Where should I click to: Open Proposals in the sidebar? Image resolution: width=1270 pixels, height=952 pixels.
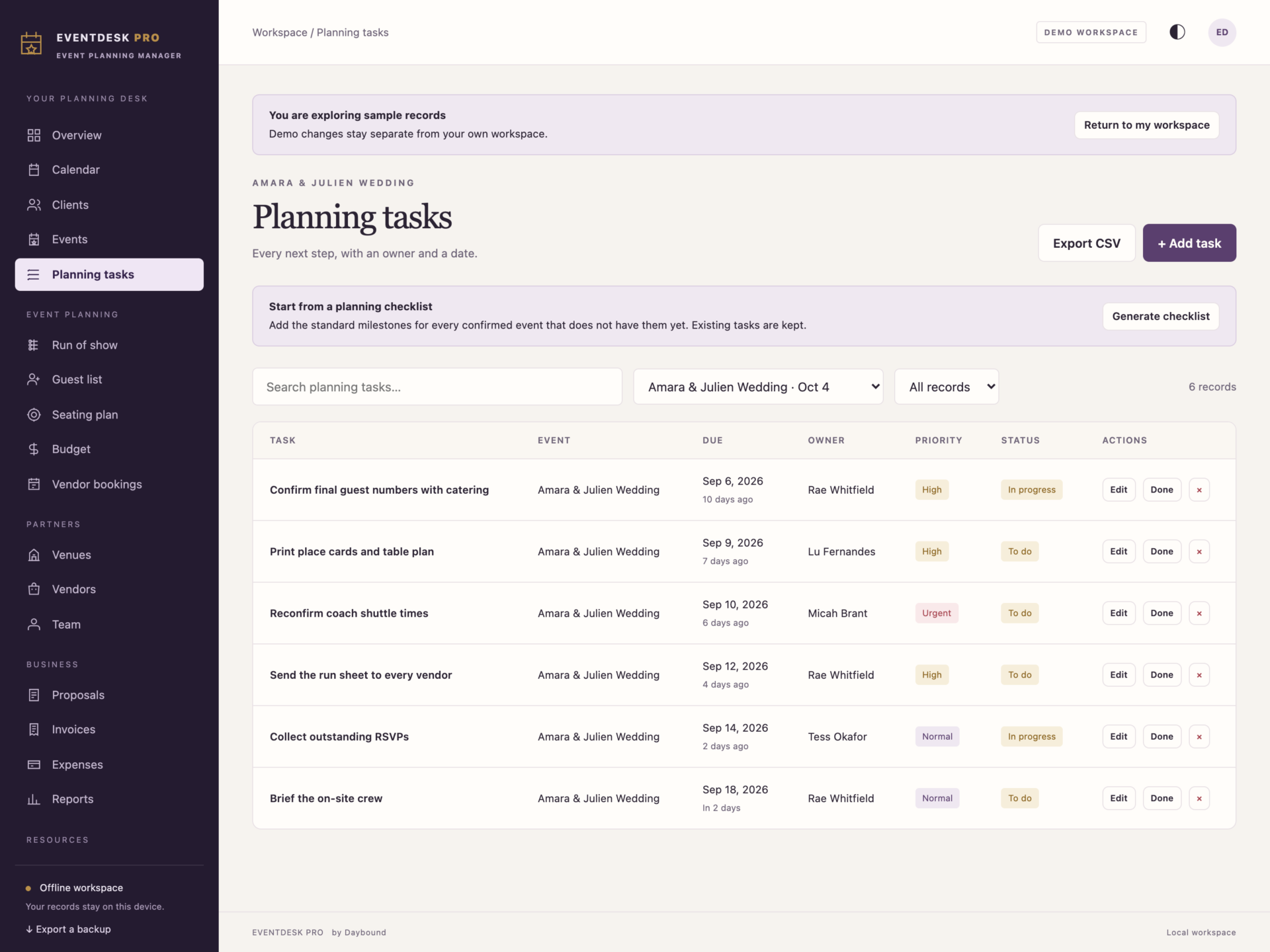coord(109,695)
